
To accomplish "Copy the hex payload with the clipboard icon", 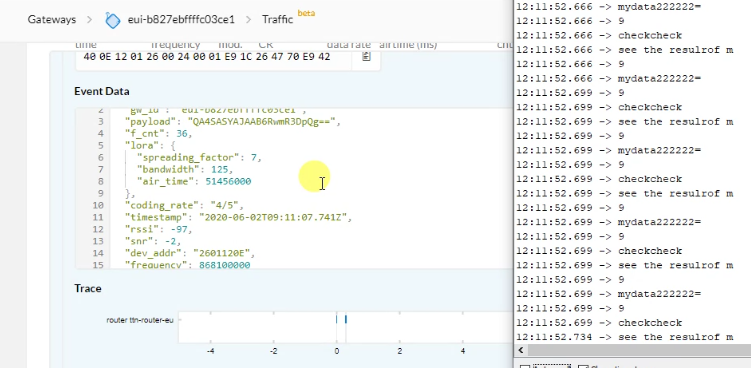I will pos(366,57).
